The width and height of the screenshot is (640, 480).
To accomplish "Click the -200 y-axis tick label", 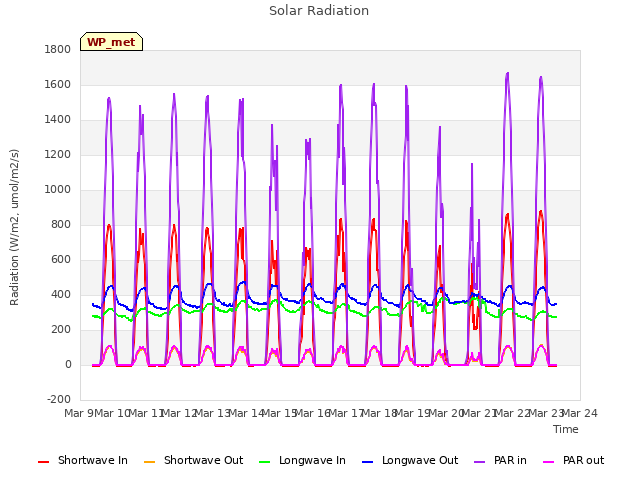I will point(59,399).
